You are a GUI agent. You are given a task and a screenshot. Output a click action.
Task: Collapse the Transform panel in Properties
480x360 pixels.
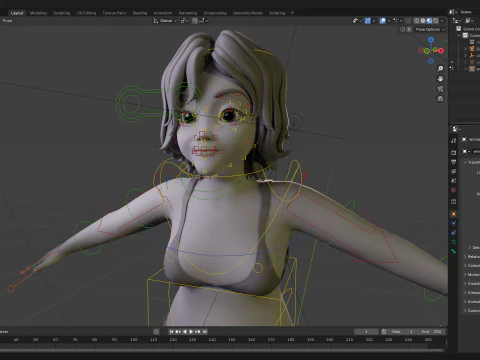(465, 162)
